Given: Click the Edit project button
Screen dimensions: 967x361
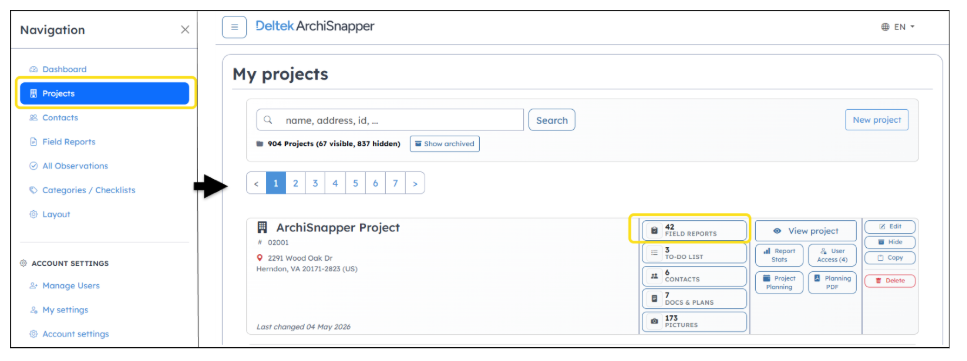Looking at the screenshot, I should point(890,226).
